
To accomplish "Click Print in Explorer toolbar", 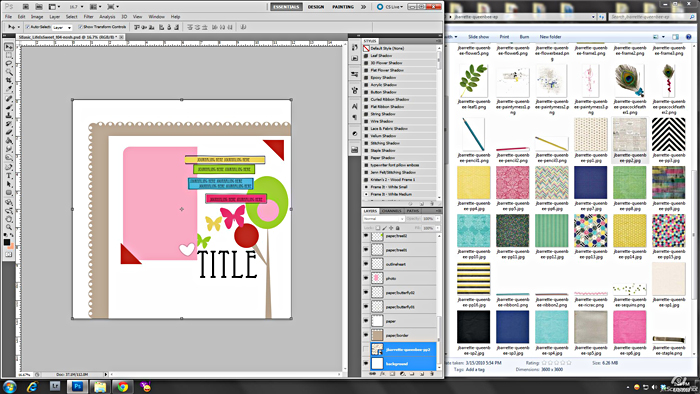I will (504, 37).
